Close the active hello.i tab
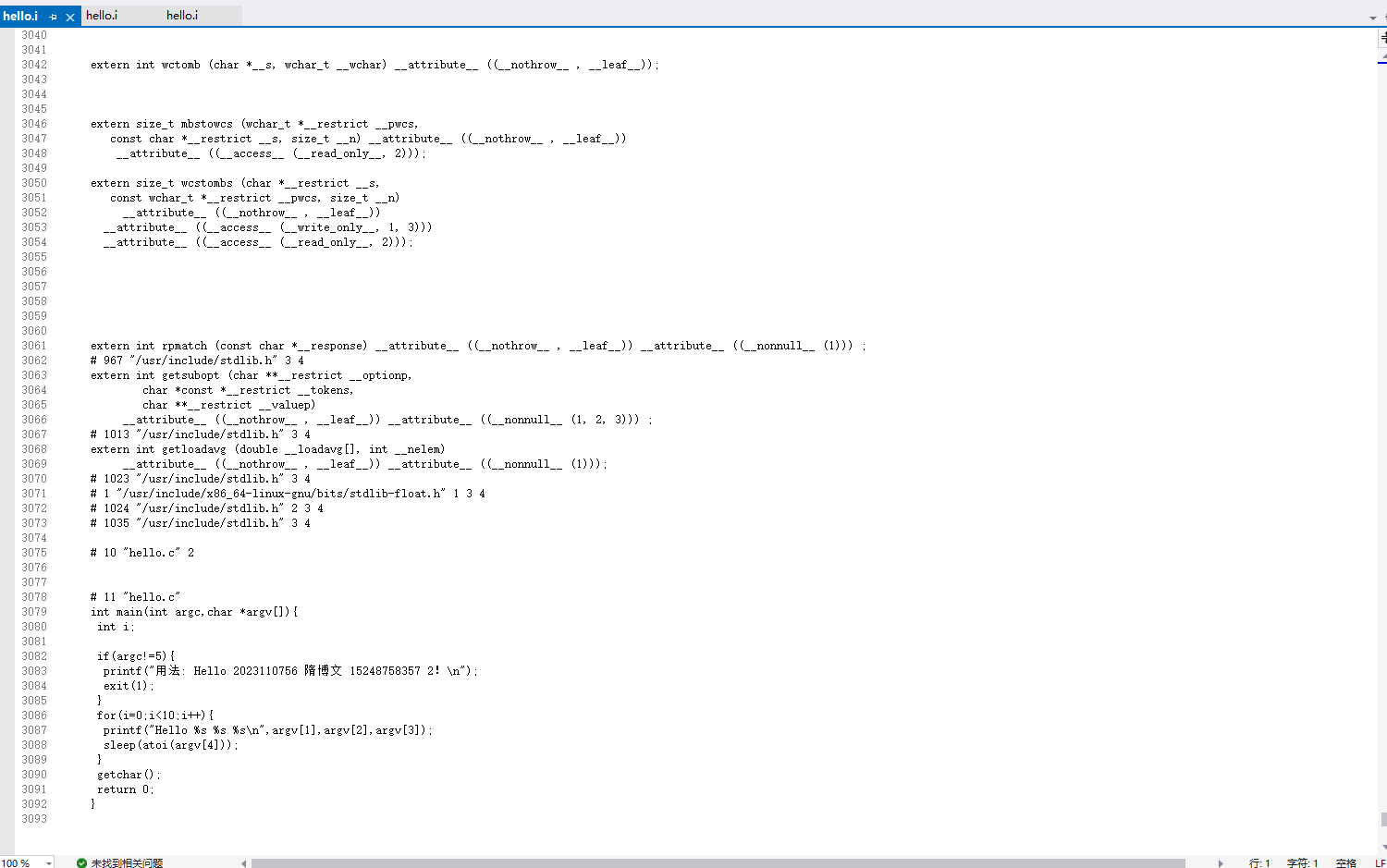Screen dimensions: 1387x868 [x=69, y=17]
